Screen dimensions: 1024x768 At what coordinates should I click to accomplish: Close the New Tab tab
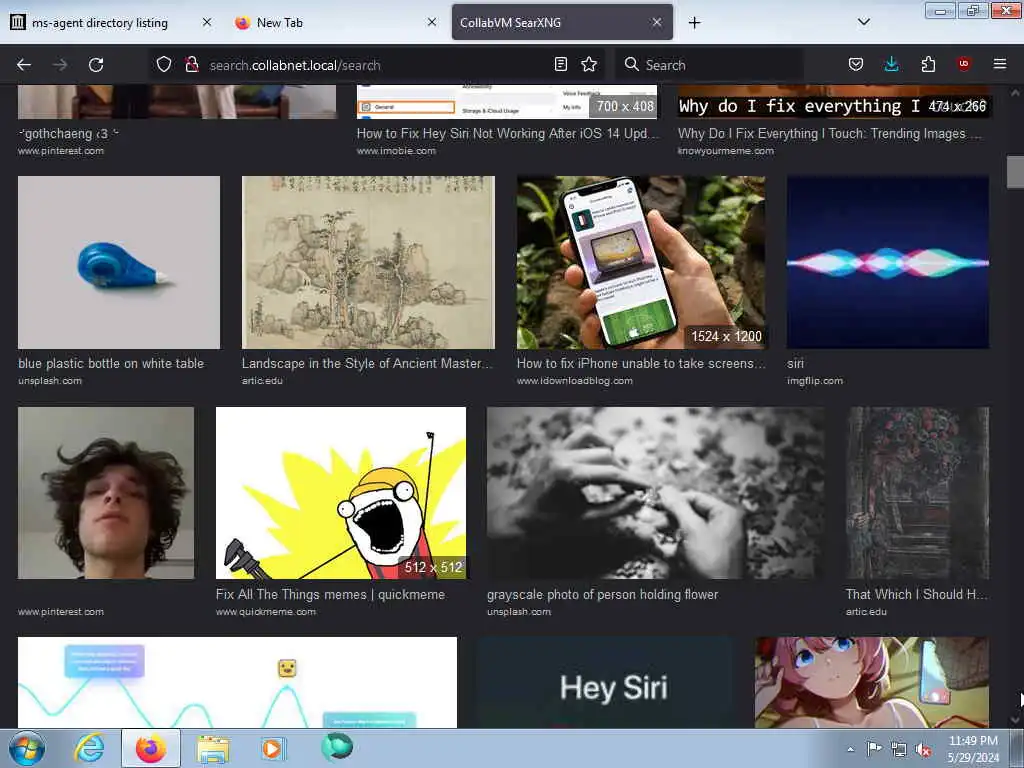[432, 22]
